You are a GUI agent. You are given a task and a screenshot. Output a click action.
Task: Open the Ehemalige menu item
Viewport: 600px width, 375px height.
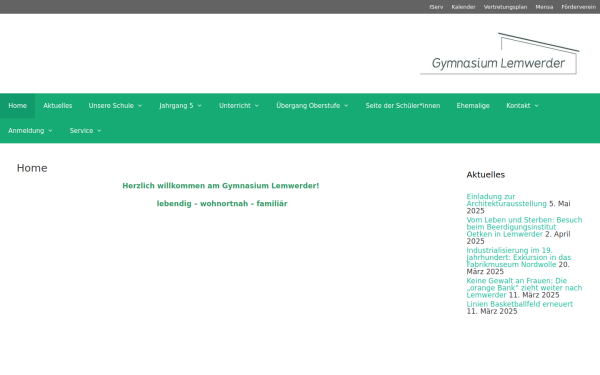point(473,106)
